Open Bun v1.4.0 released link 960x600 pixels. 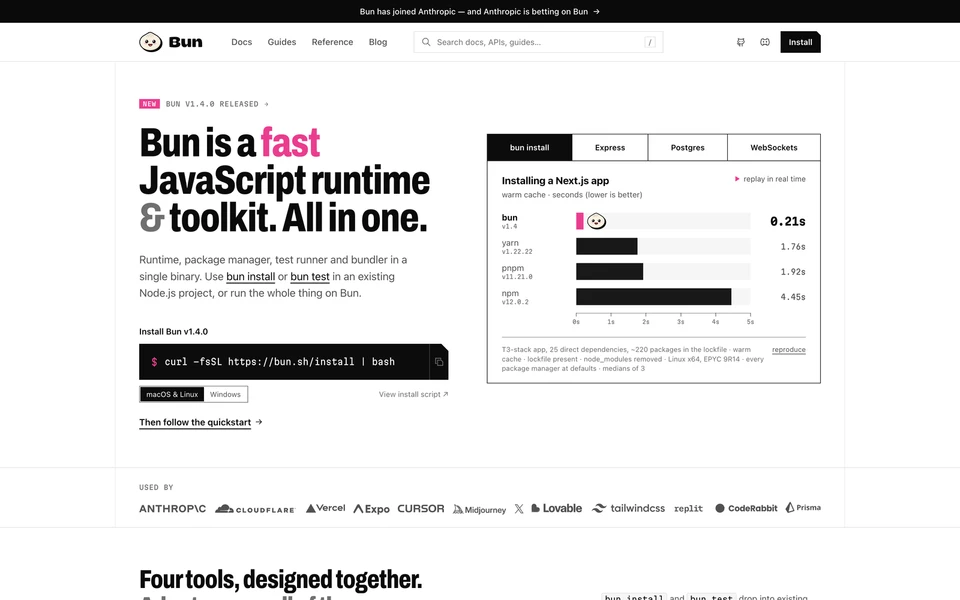tap(217, 104)
